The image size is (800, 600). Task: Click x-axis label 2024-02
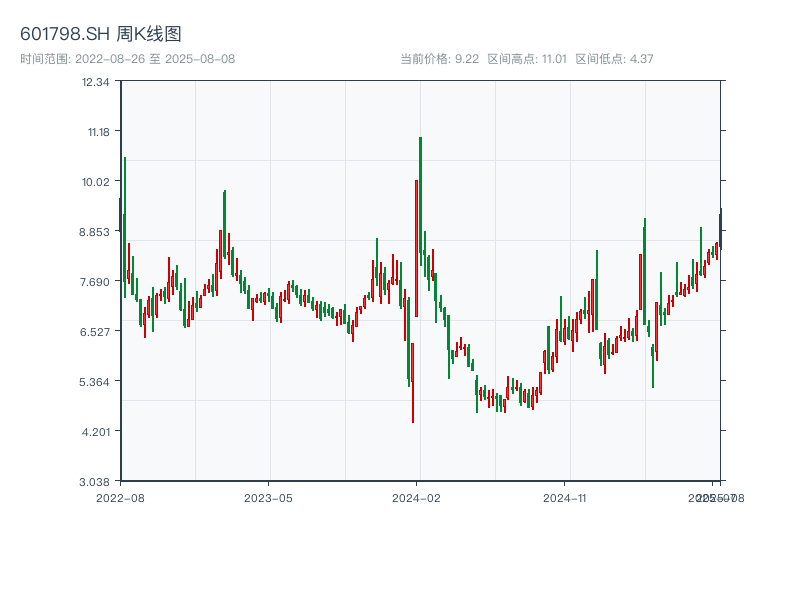coord(416,498)
